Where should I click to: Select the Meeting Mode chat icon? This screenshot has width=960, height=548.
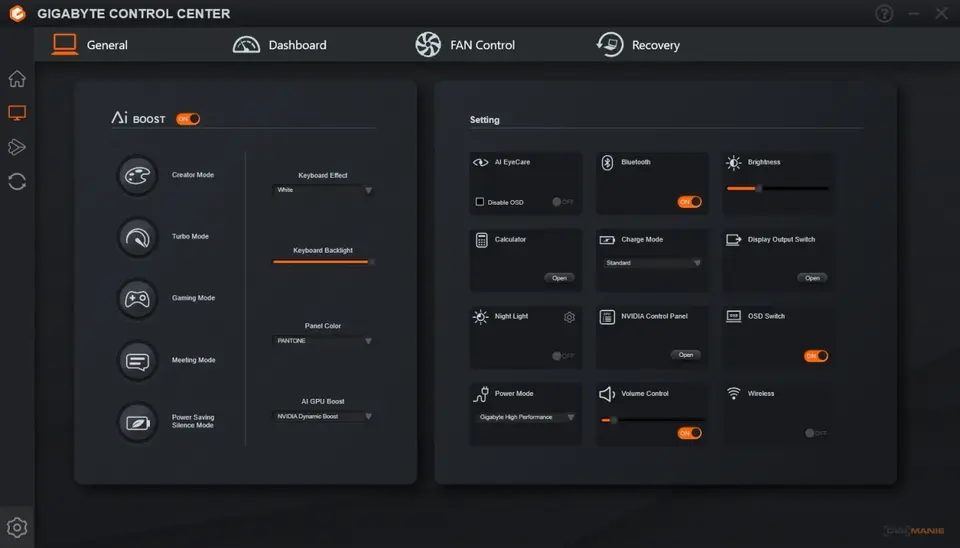[137, 361]
